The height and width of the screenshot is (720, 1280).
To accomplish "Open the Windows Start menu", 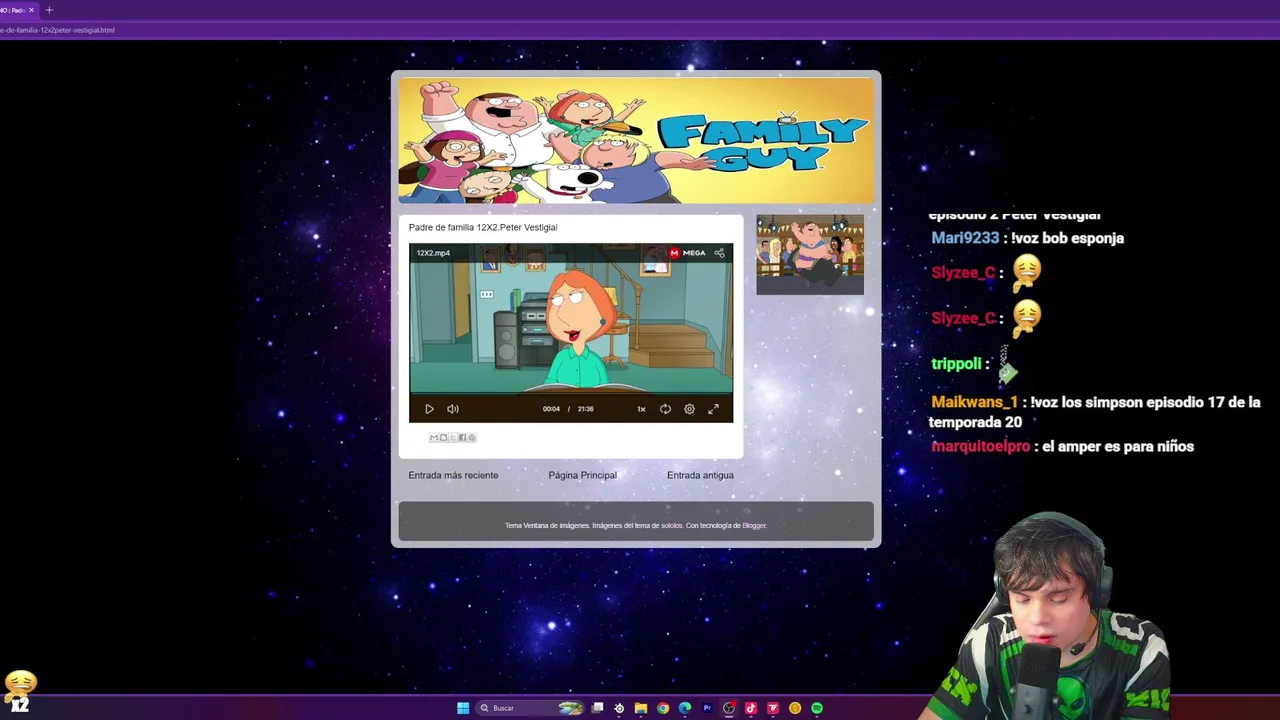I will 463,708.
